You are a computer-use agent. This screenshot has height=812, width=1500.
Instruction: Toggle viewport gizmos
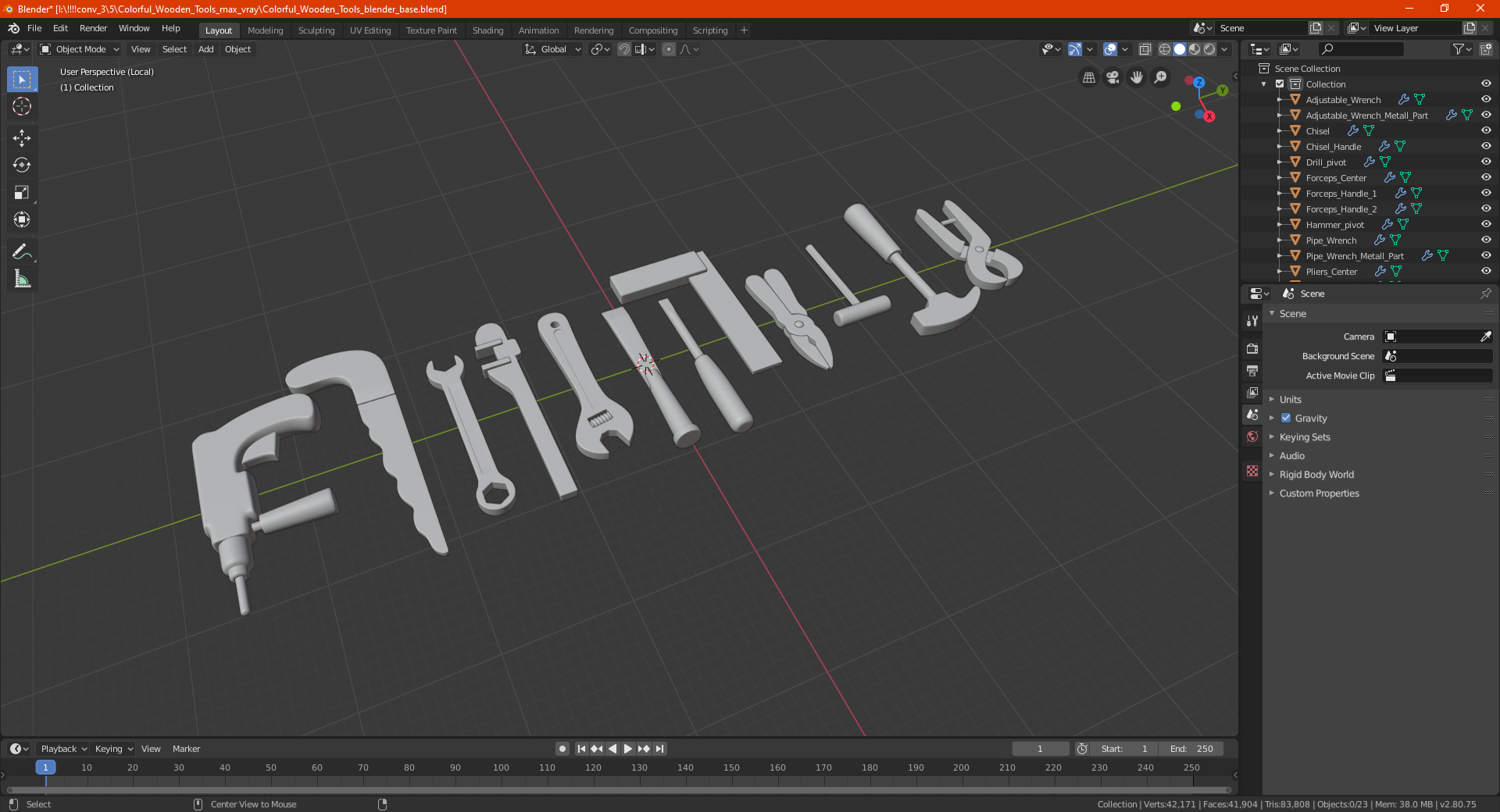coord(1075,49)
